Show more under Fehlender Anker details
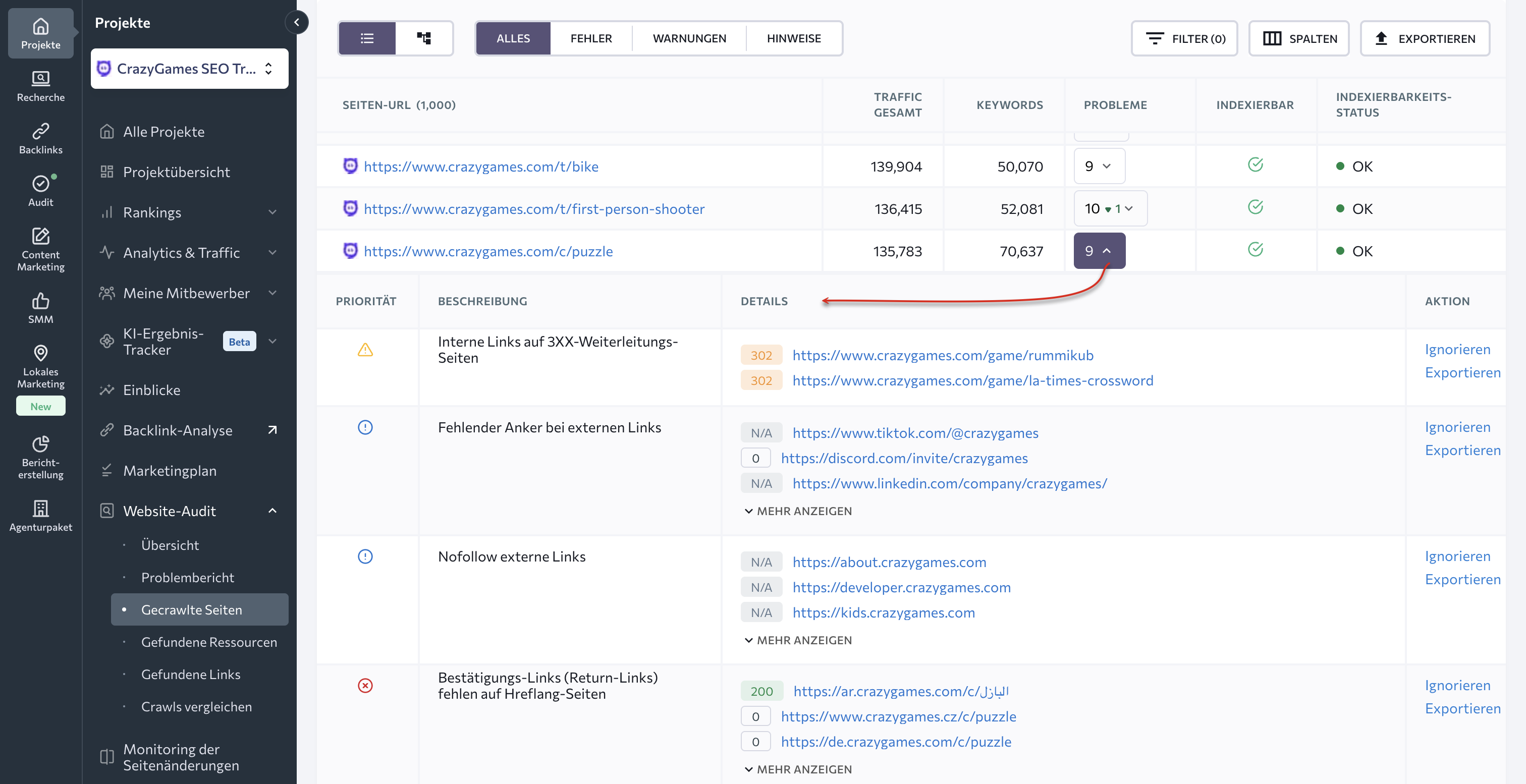Viewport: 1526px width, 784px height. [x=798, y=511]
